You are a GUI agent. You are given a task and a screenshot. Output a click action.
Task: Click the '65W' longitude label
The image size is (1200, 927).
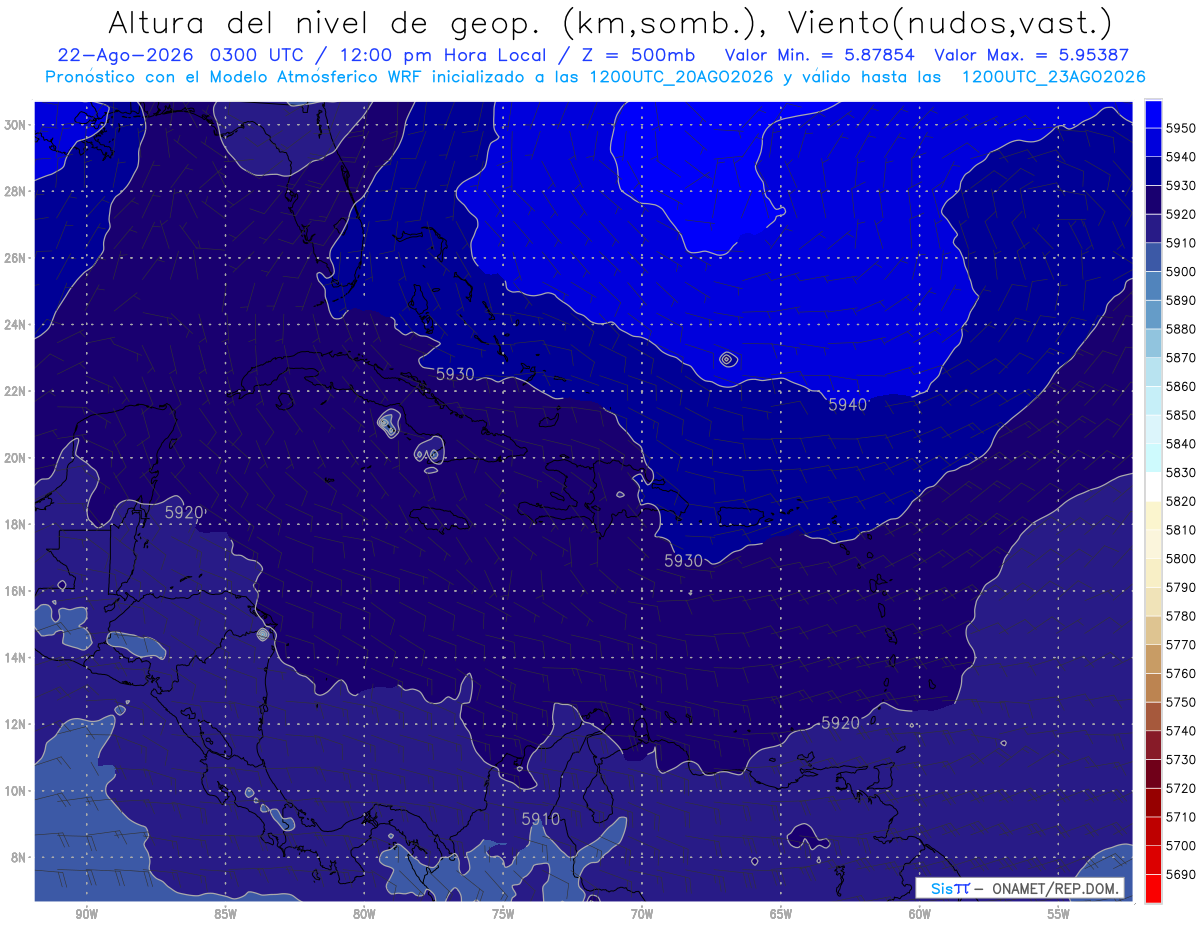781,913
